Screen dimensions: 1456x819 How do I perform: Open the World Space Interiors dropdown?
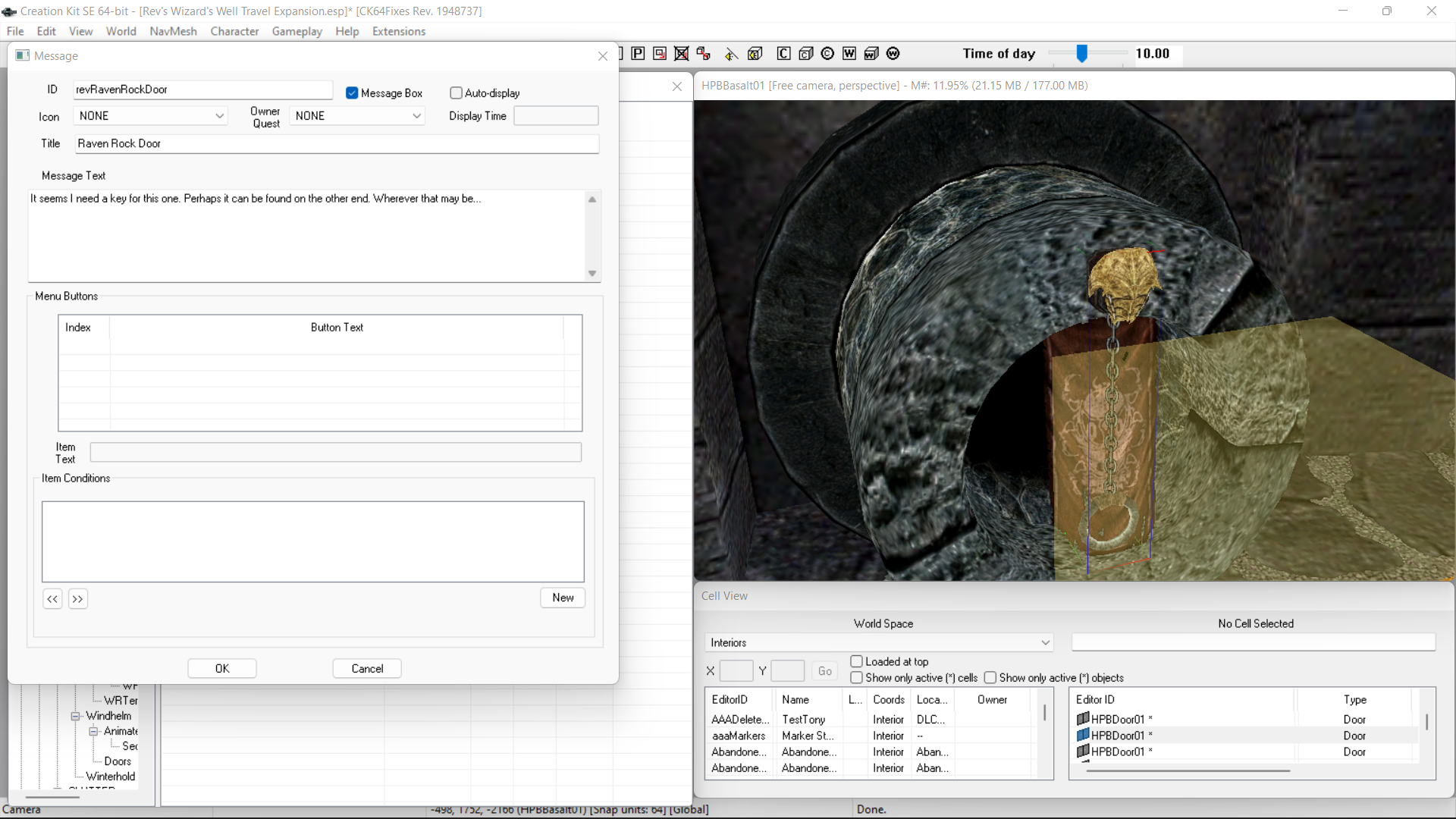879,642
